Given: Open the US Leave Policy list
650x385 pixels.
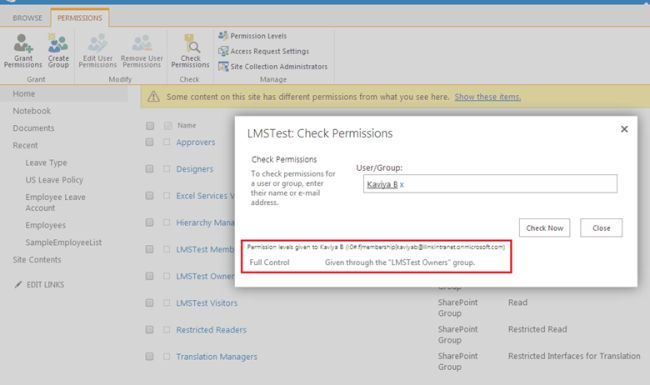Looking at the screenshot, I should (54, 180).
